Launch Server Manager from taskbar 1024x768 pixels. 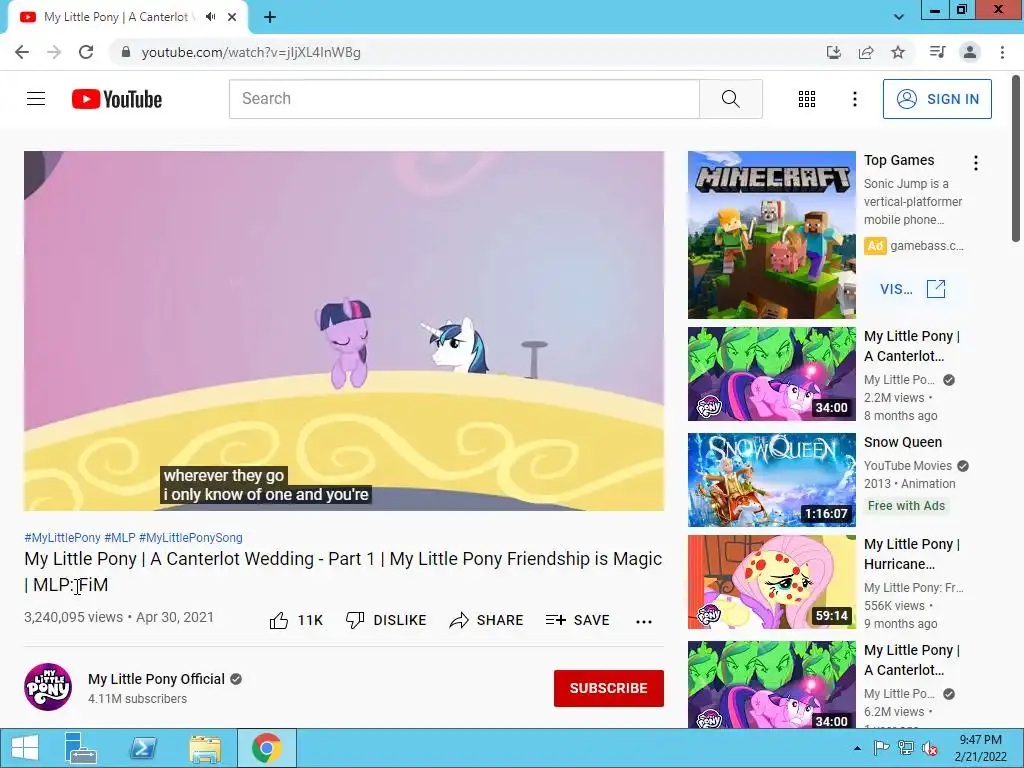(80, 748)
